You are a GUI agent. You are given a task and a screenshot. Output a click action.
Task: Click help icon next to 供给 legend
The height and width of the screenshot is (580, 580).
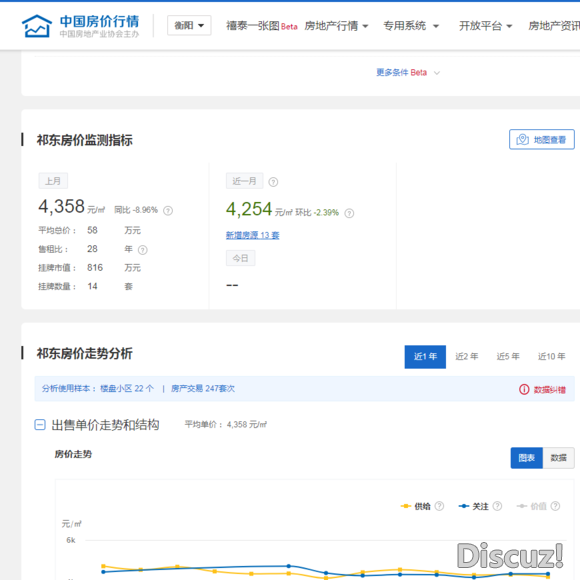coord(439,506)
